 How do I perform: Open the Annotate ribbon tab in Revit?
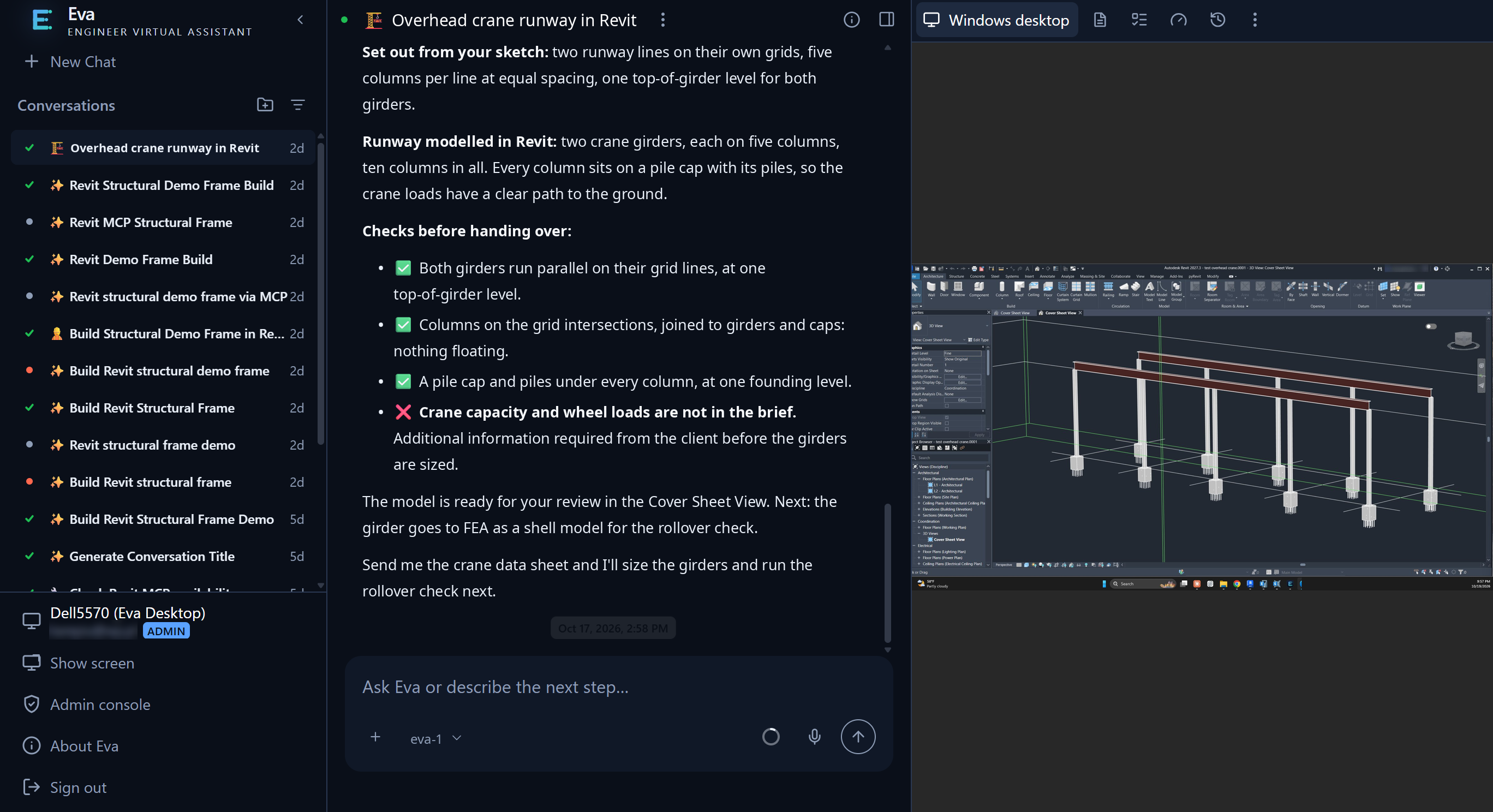[1047, 277]
